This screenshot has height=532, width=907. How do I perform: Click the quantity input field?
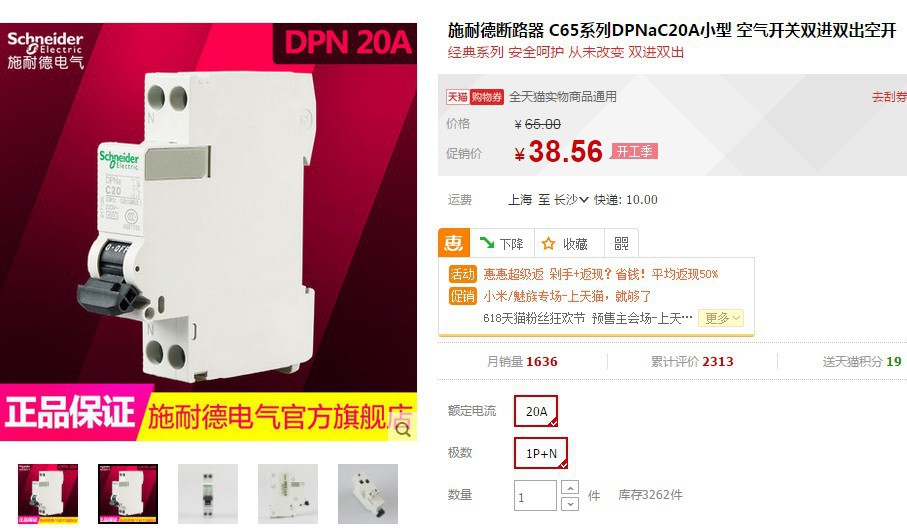coord(535,496)
